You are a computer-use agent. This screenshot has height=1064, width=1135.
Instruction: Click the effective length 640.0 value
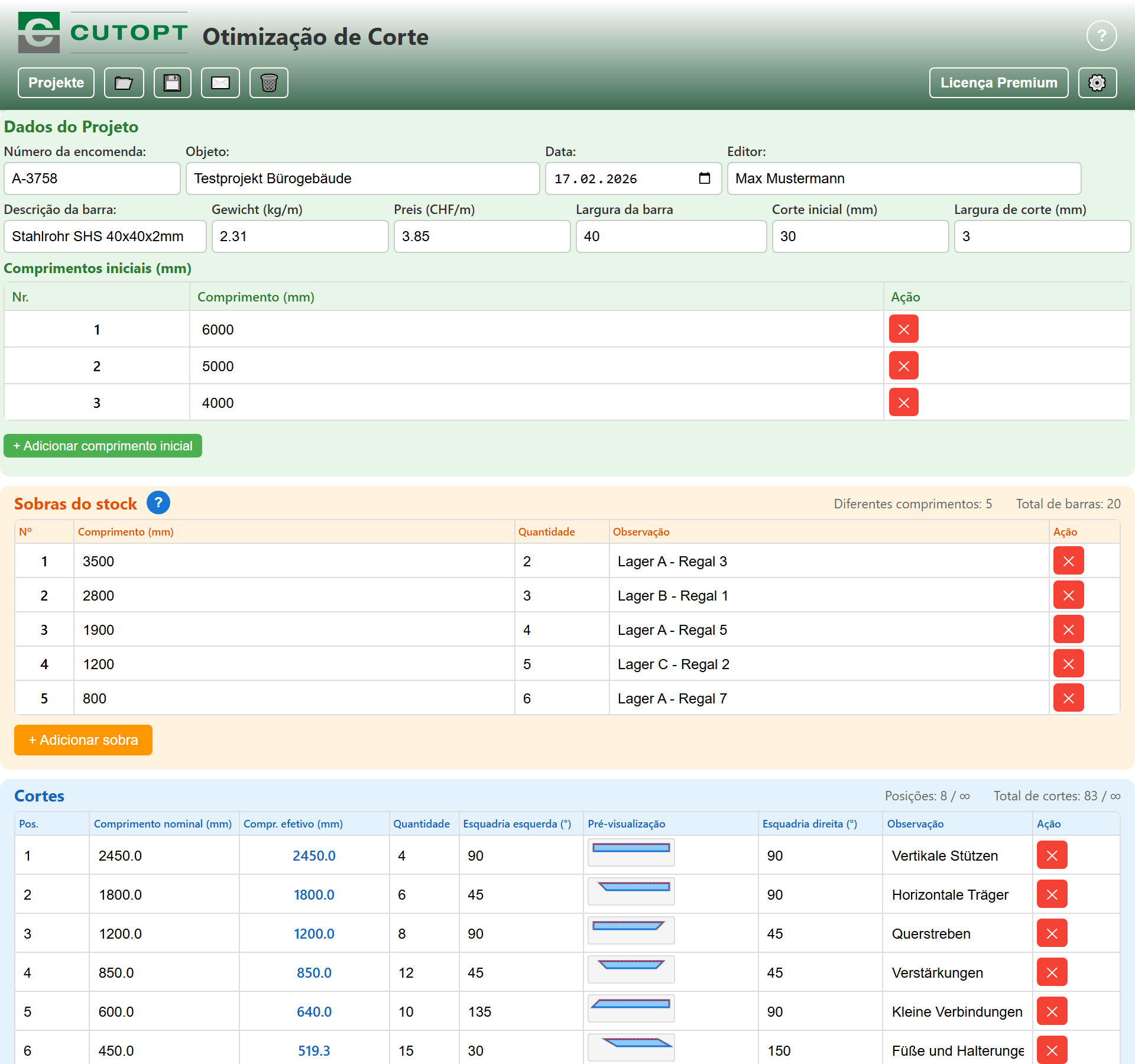click(x=314, y=1012)
